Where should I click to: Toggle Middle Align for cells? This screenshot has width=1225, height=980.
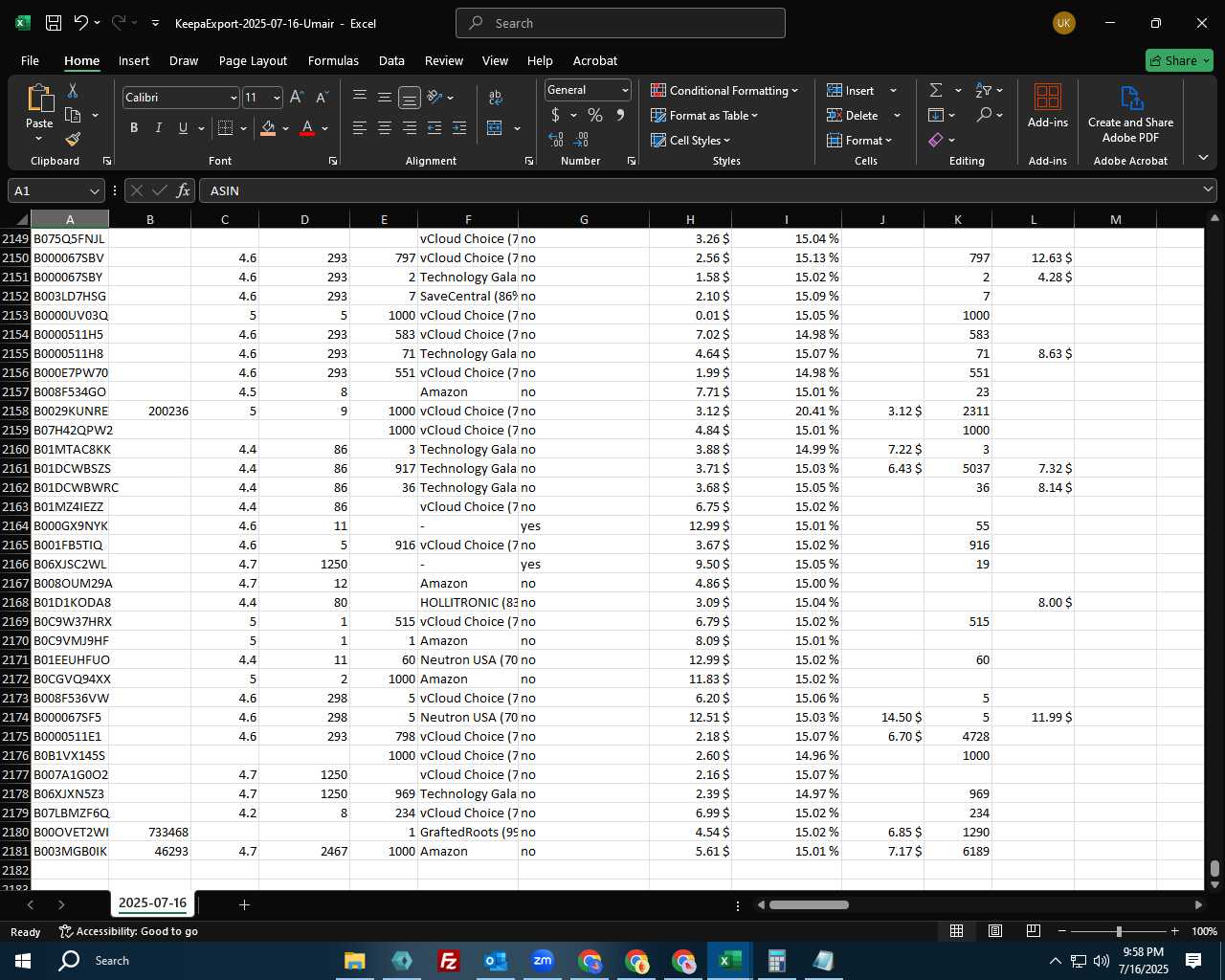point(385,98)
